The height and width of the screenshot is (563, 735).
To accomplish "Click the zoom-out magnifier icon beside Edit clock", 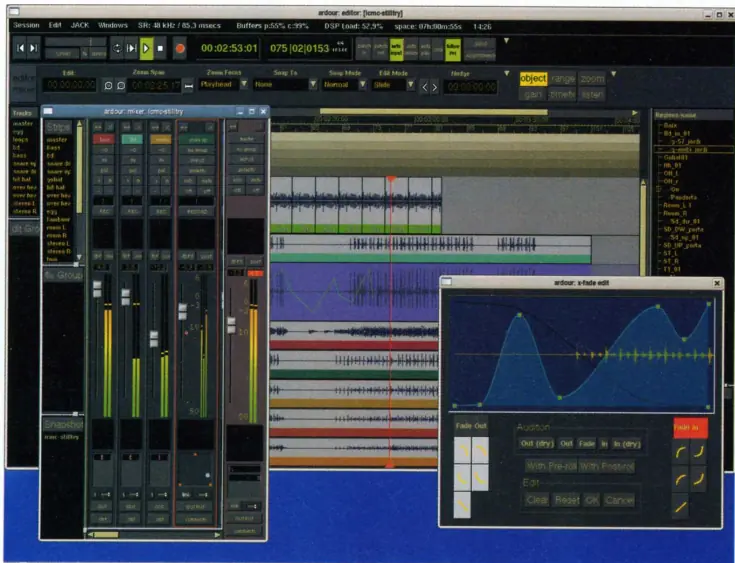I will point(108,86).
